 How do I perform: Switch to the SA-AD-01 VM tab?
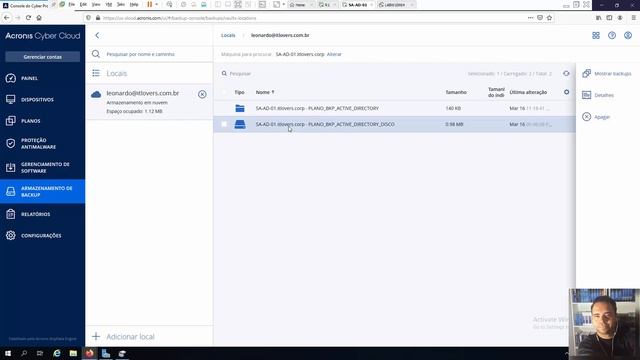358,5
